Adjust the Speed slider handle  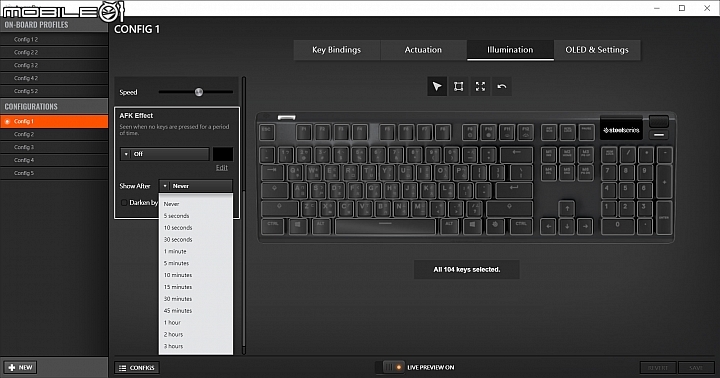[198, 92]
